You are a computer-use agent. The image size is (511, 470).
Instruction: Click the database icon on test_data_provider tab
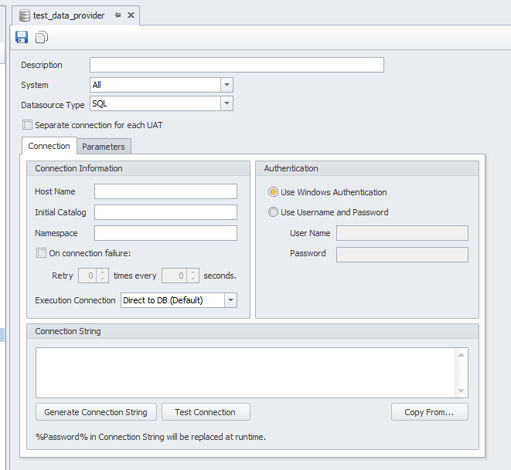(x=24, y=16)
